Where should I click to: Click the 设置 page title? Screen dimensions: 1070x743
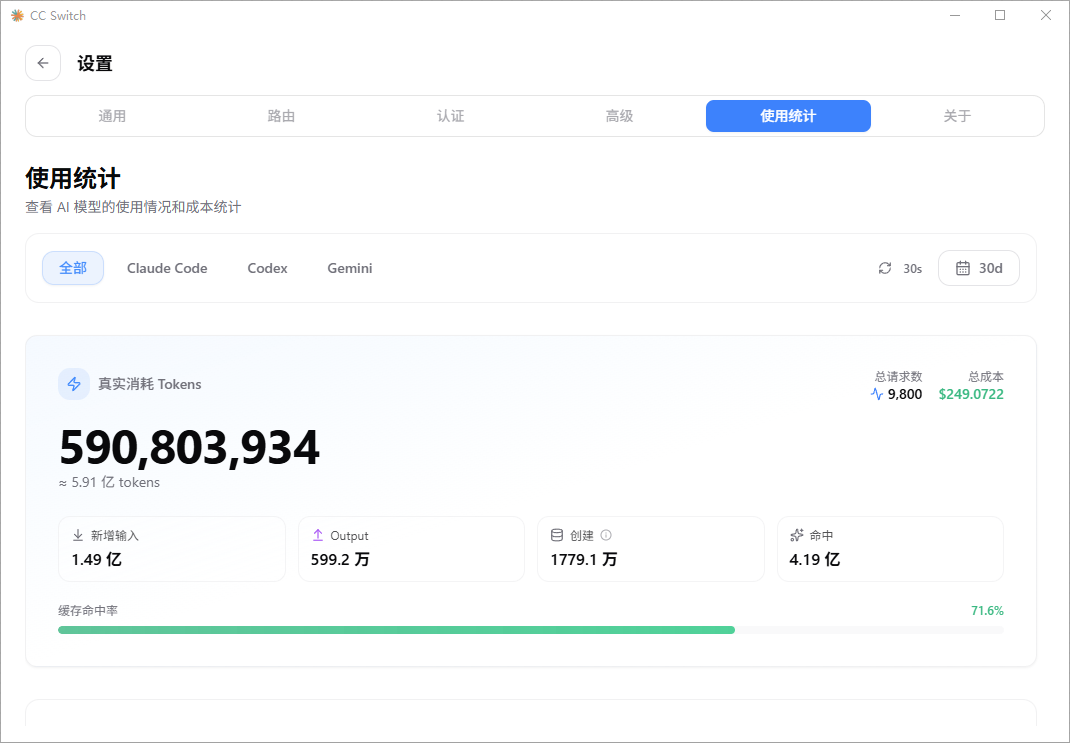pyautogui.click(x=95, y=63)
